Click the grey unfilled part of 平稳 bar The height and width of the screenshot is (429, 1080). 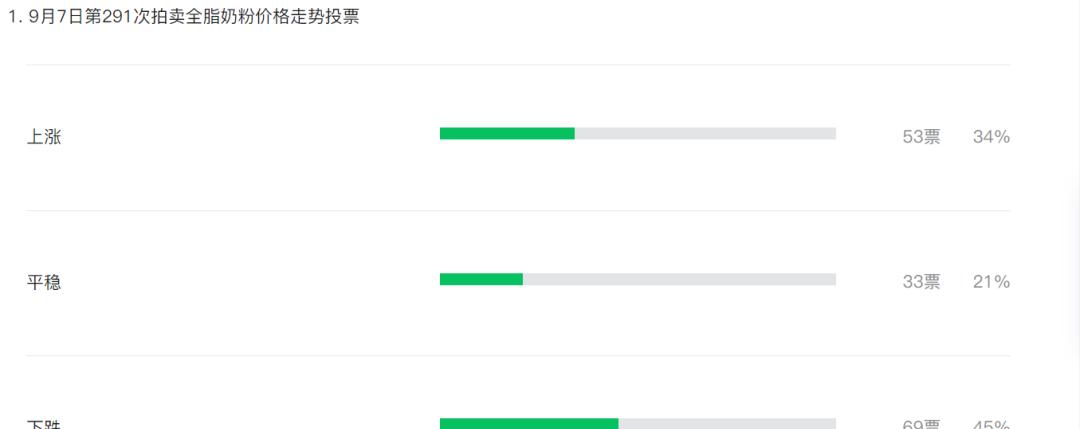click(679, 279)
